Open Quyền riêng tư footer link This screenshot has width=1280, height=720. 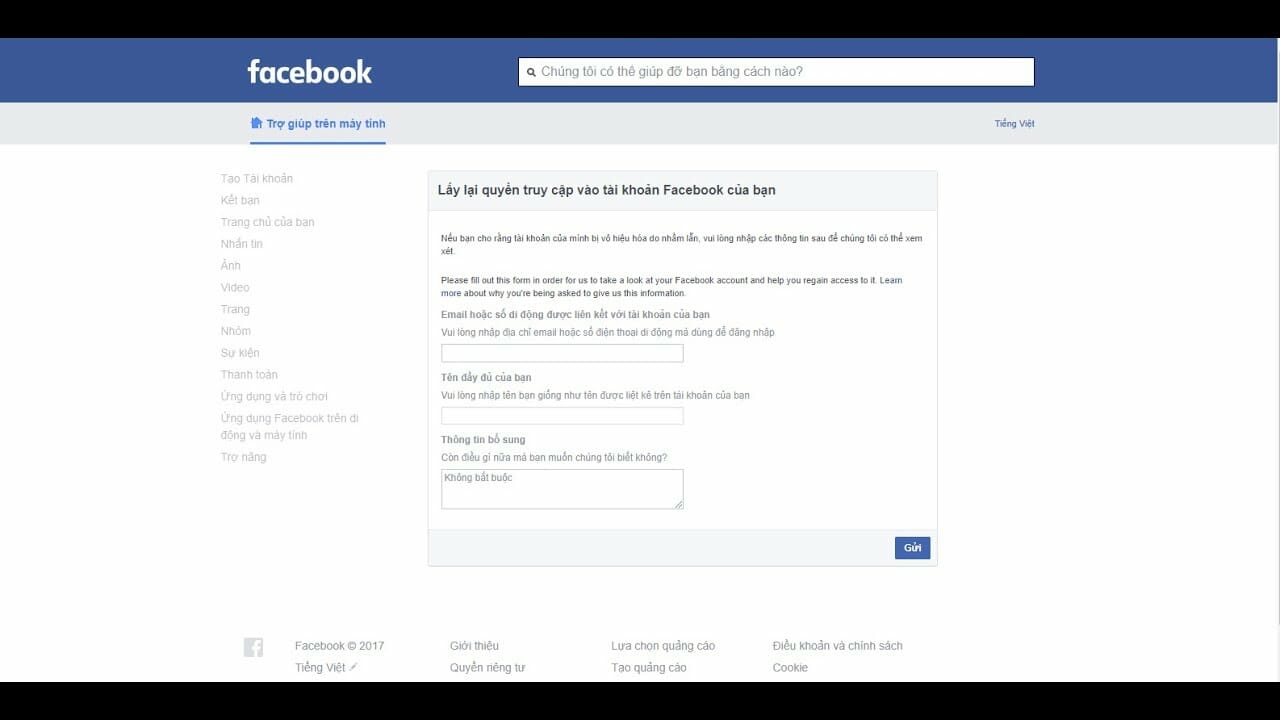coord(487,668)
